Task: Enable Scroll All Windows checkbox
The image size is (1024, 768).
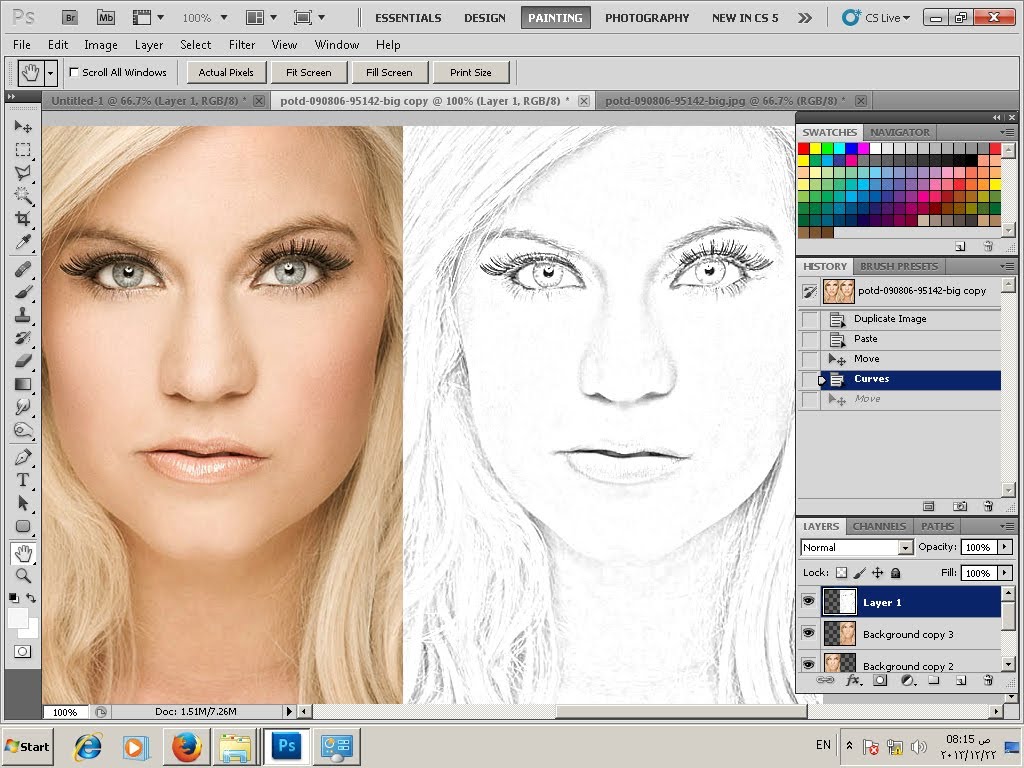Action: (x=74, y=72)
